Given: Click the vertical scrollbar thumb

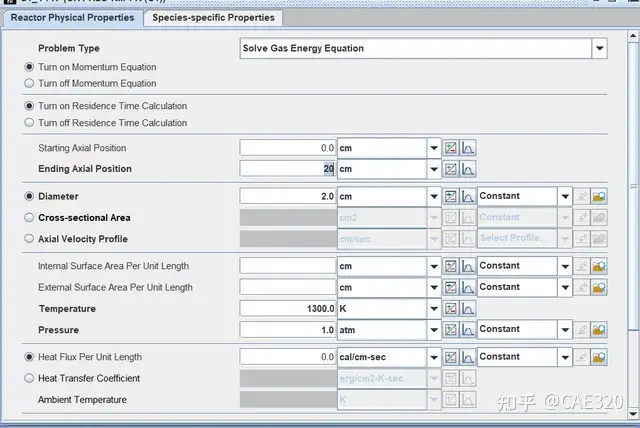Looking at the screenshot, I should point(633,186).
